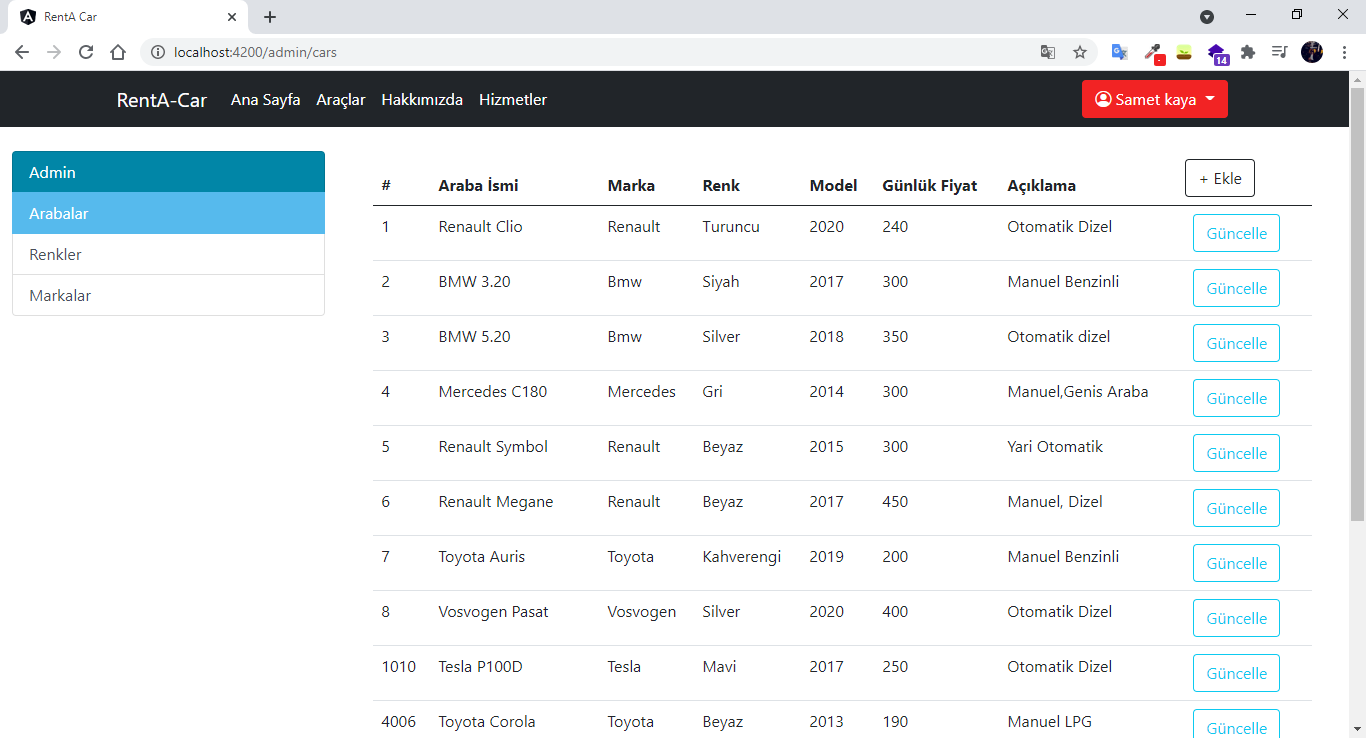Open the media controls queue icon
This screenshot has width=1366, height=738.
click(1279, 52)
